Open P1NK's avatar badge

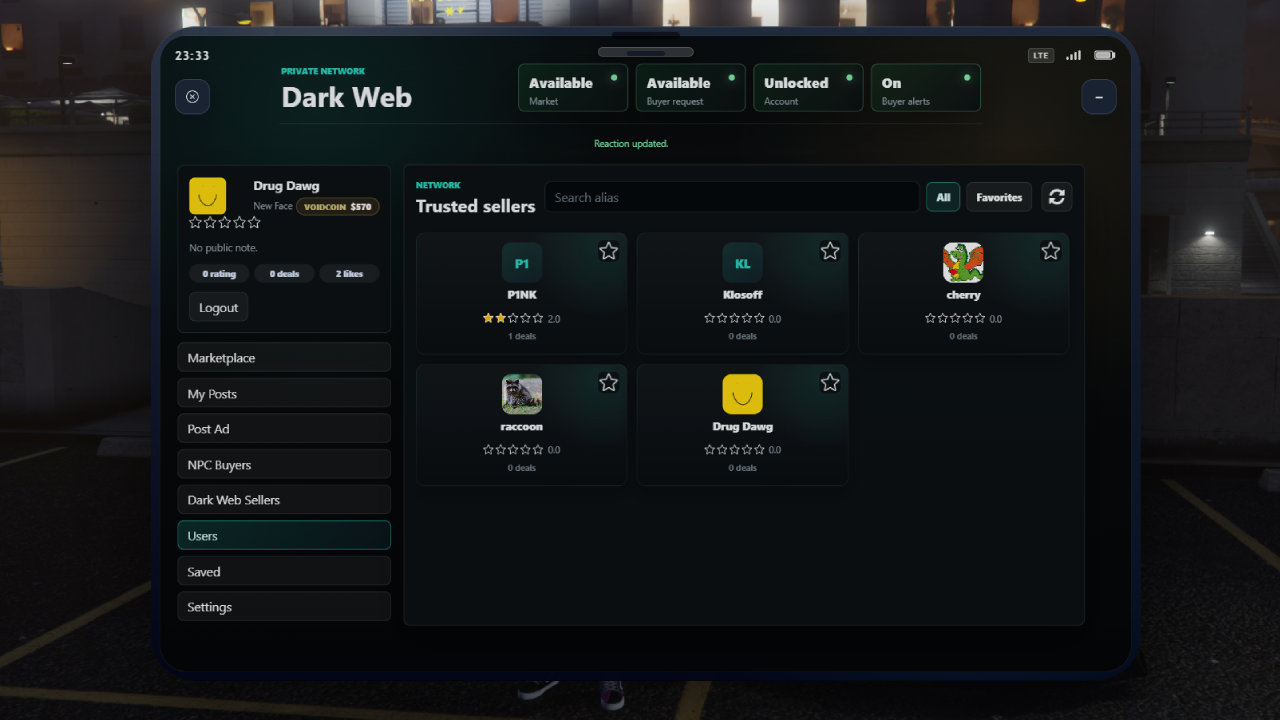[x=522, y=263]
